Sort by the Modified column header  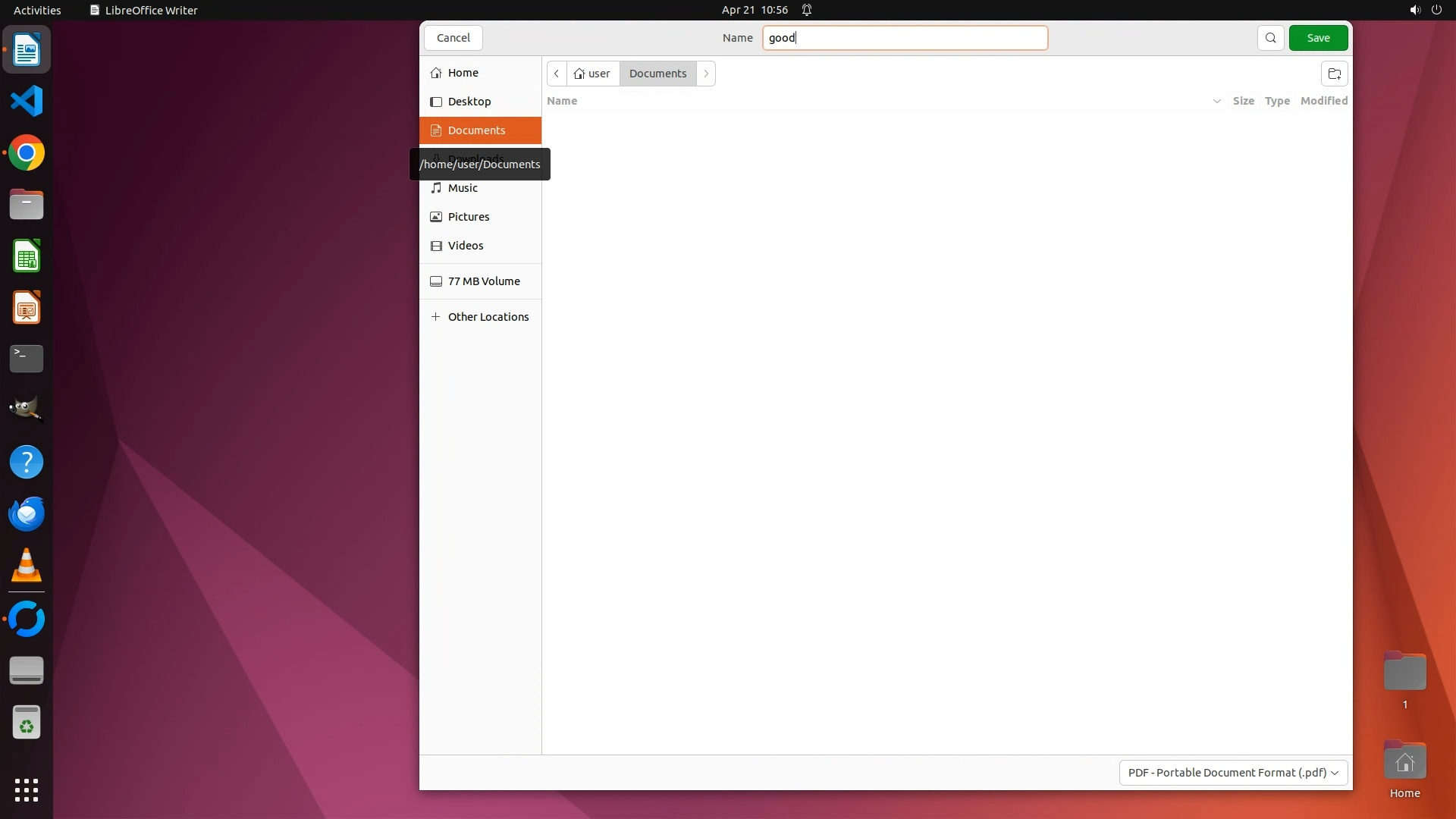pyautogui.click(x=1323, y=101)
